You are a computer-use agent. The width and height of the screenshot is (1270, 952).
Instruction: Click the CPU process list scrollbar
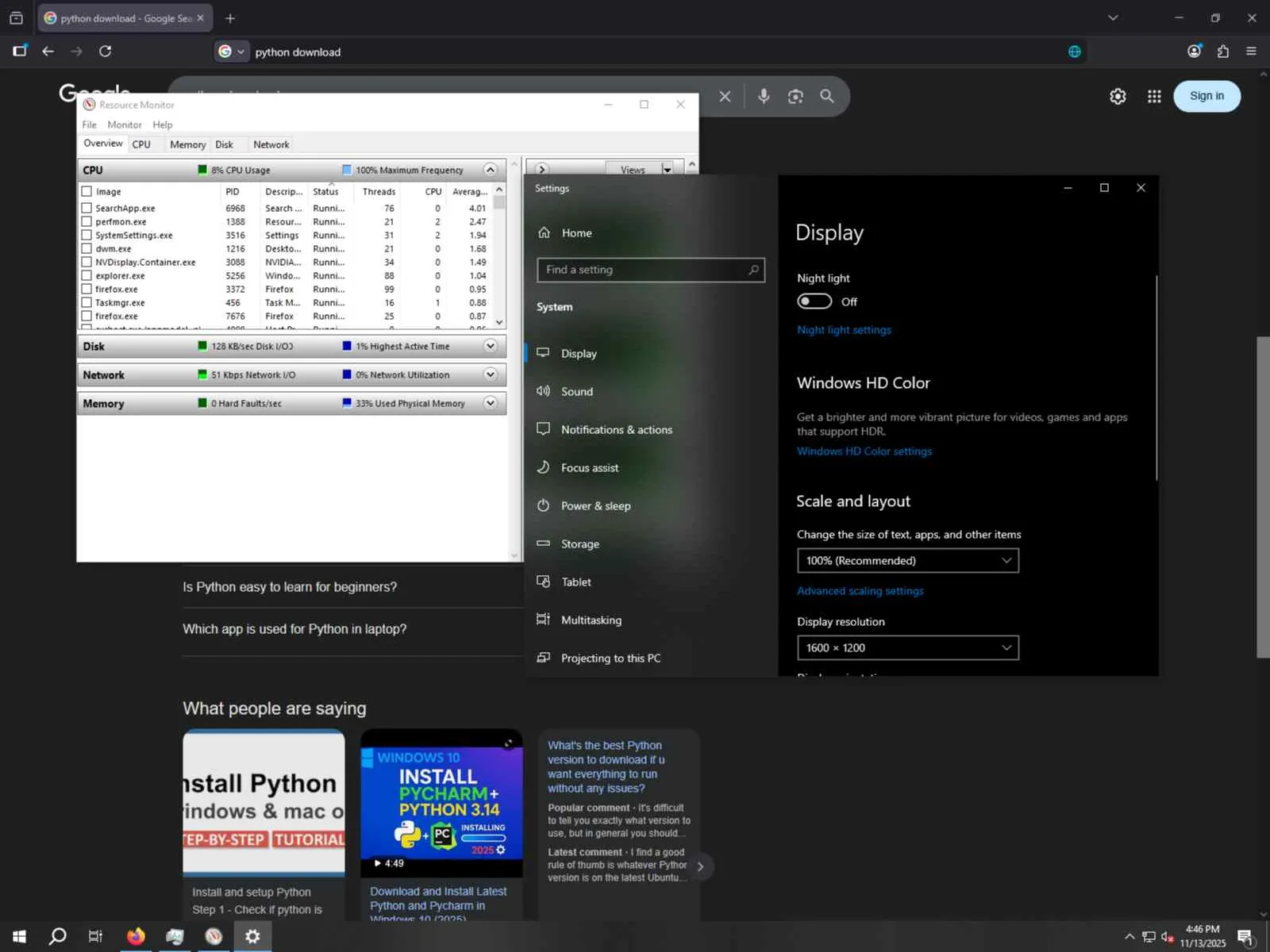[x=499, y=255]
